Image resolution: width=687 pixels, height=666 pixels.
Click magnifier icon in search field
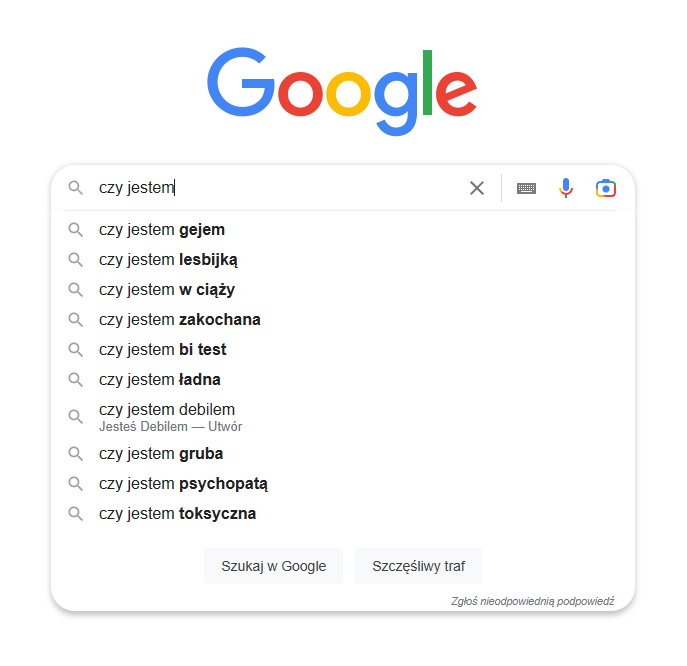(x=76, y=188)
